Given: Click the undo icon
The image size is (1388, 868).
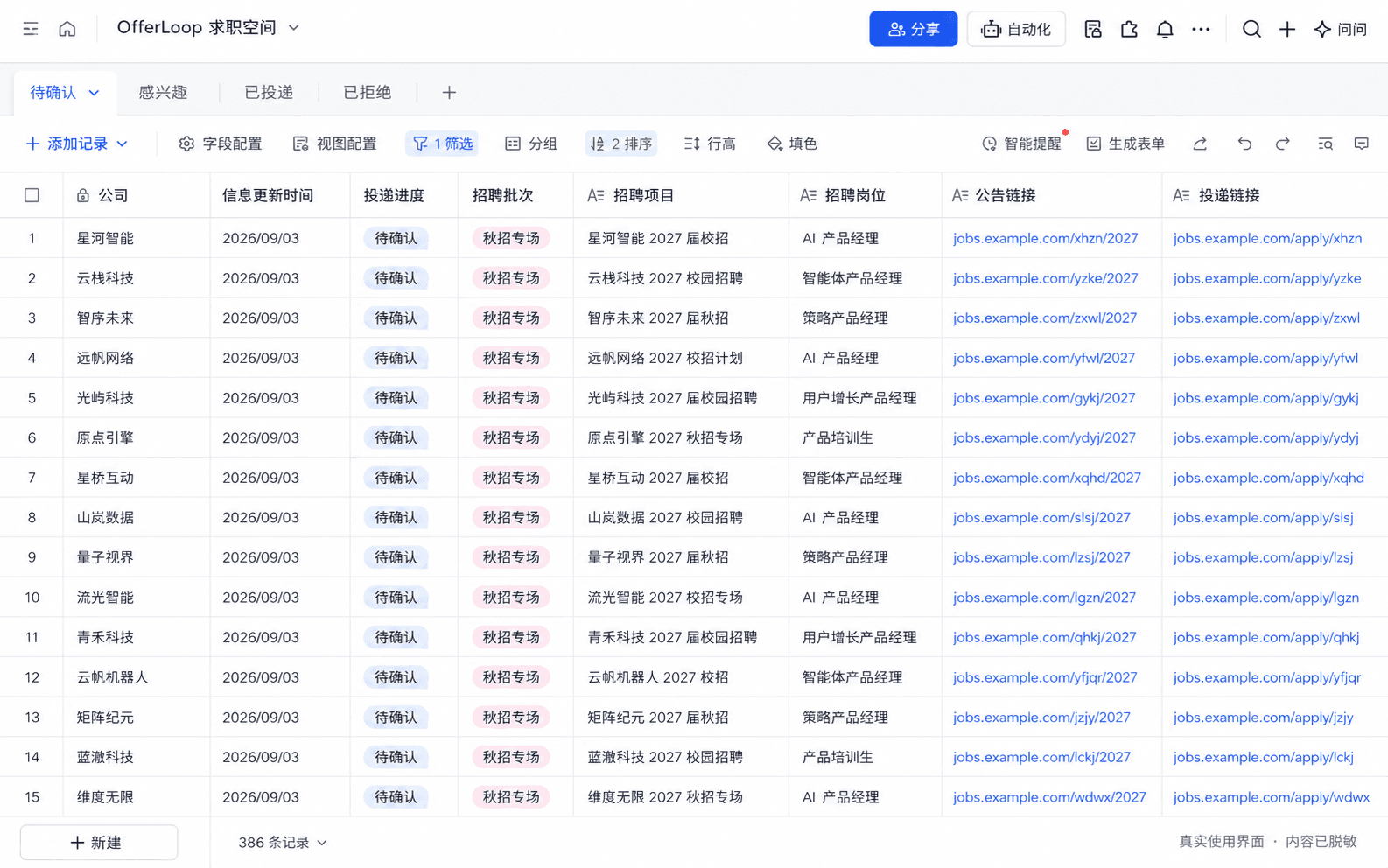Looking at the screenshot, I should [1244, 143].
